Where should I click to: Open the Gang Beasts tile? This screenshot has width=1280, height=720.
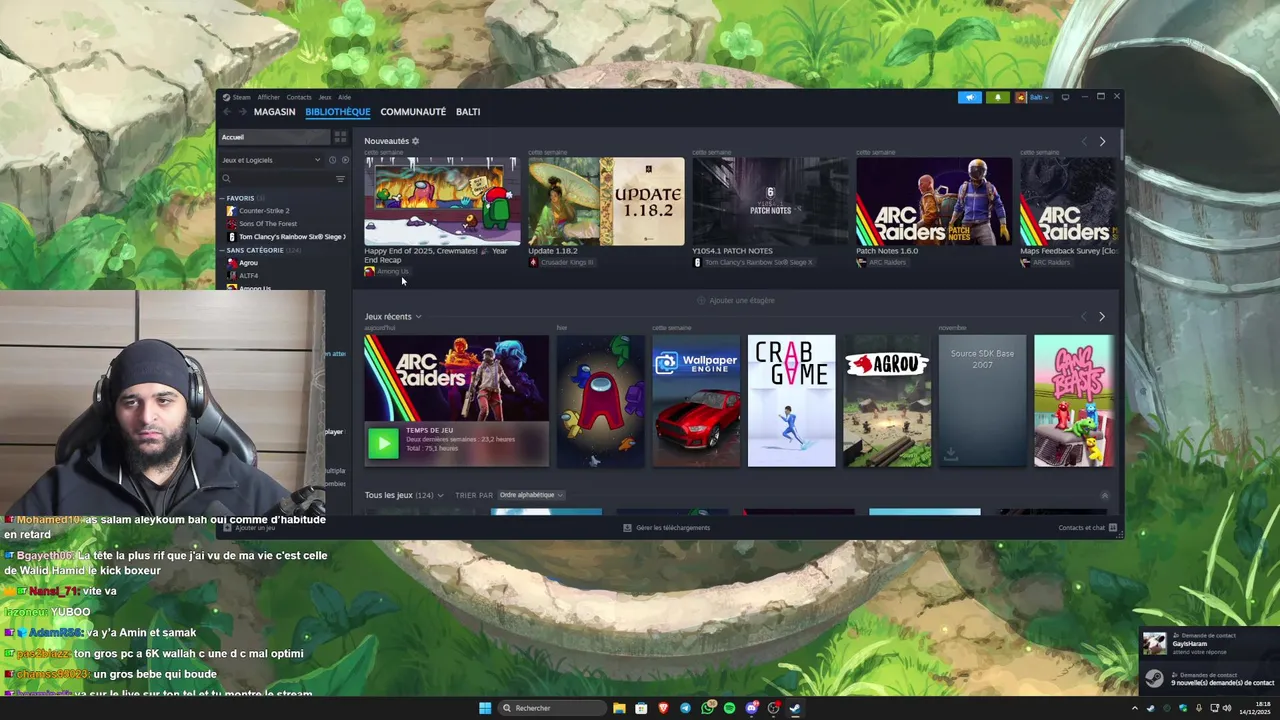[x=1074, y=401]
